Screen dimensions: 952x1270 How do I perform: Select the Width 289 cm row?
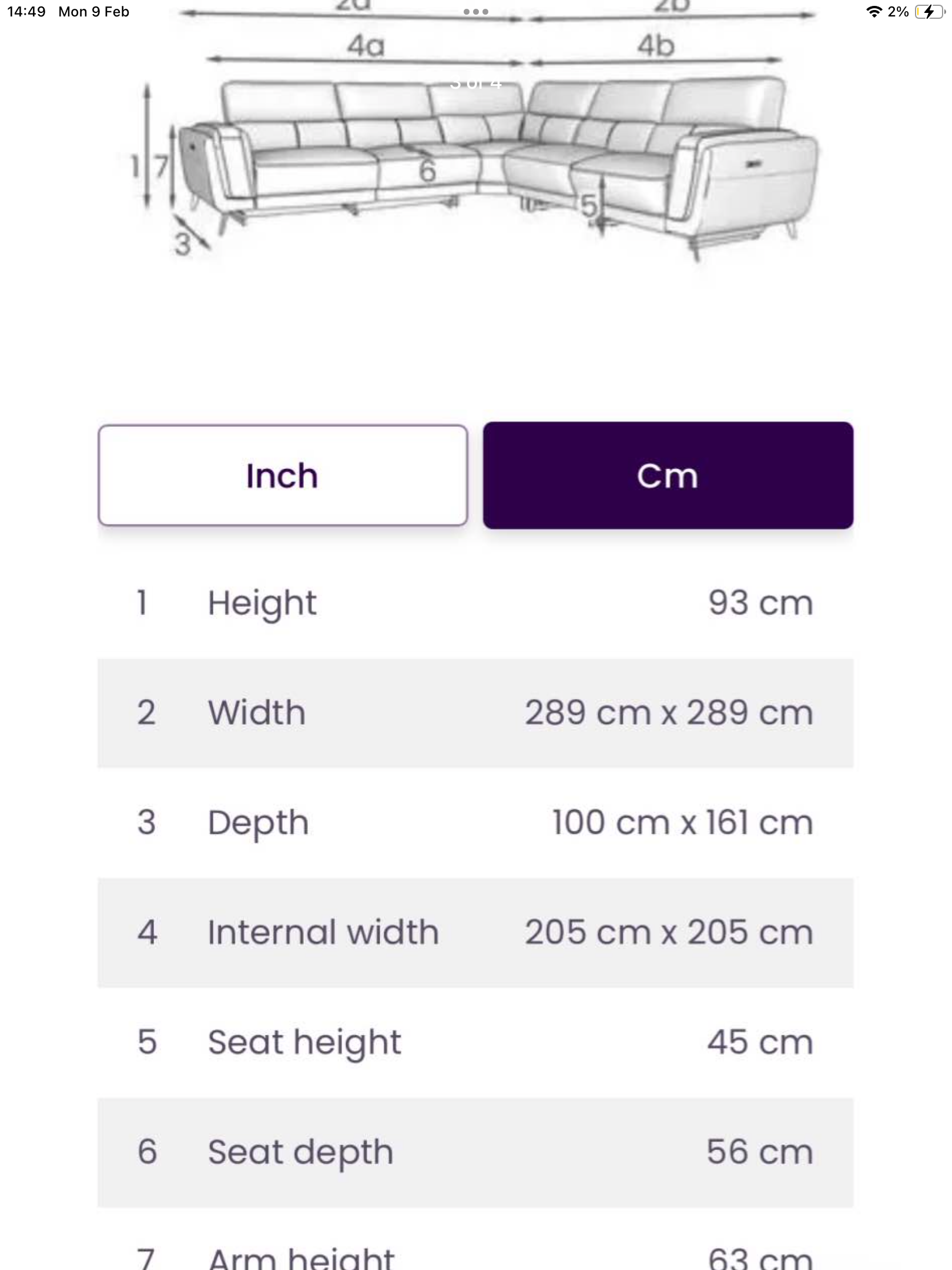coord(475,713)
